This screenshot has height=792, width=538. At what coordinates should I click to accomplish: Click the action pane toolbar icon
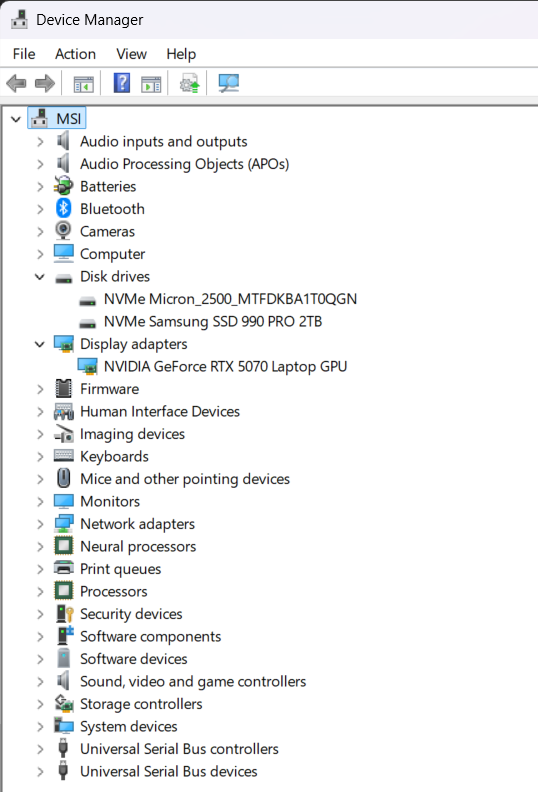(151, 84)
